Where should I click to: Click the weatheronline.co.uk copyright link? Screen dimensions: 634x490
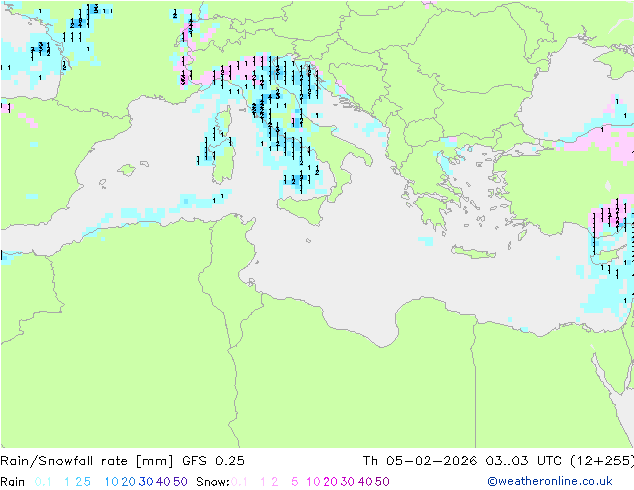[550, 481]
